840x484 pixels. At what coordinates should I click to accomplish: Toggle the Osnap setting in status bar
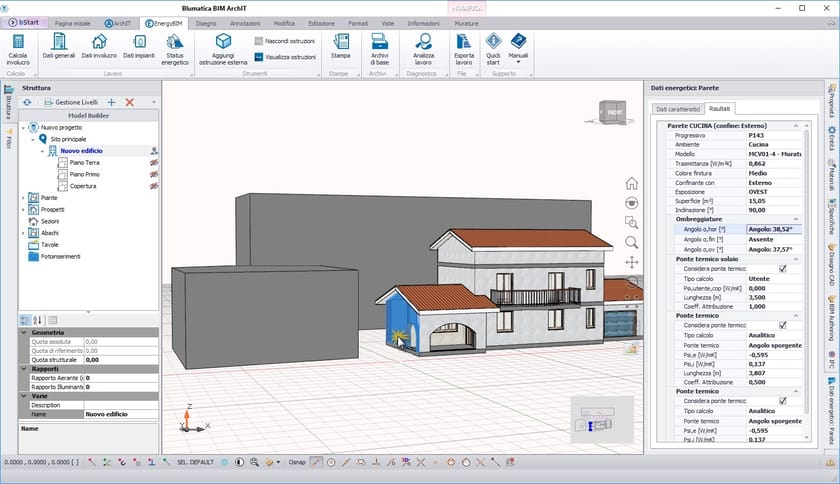click(x=297, y=463)
